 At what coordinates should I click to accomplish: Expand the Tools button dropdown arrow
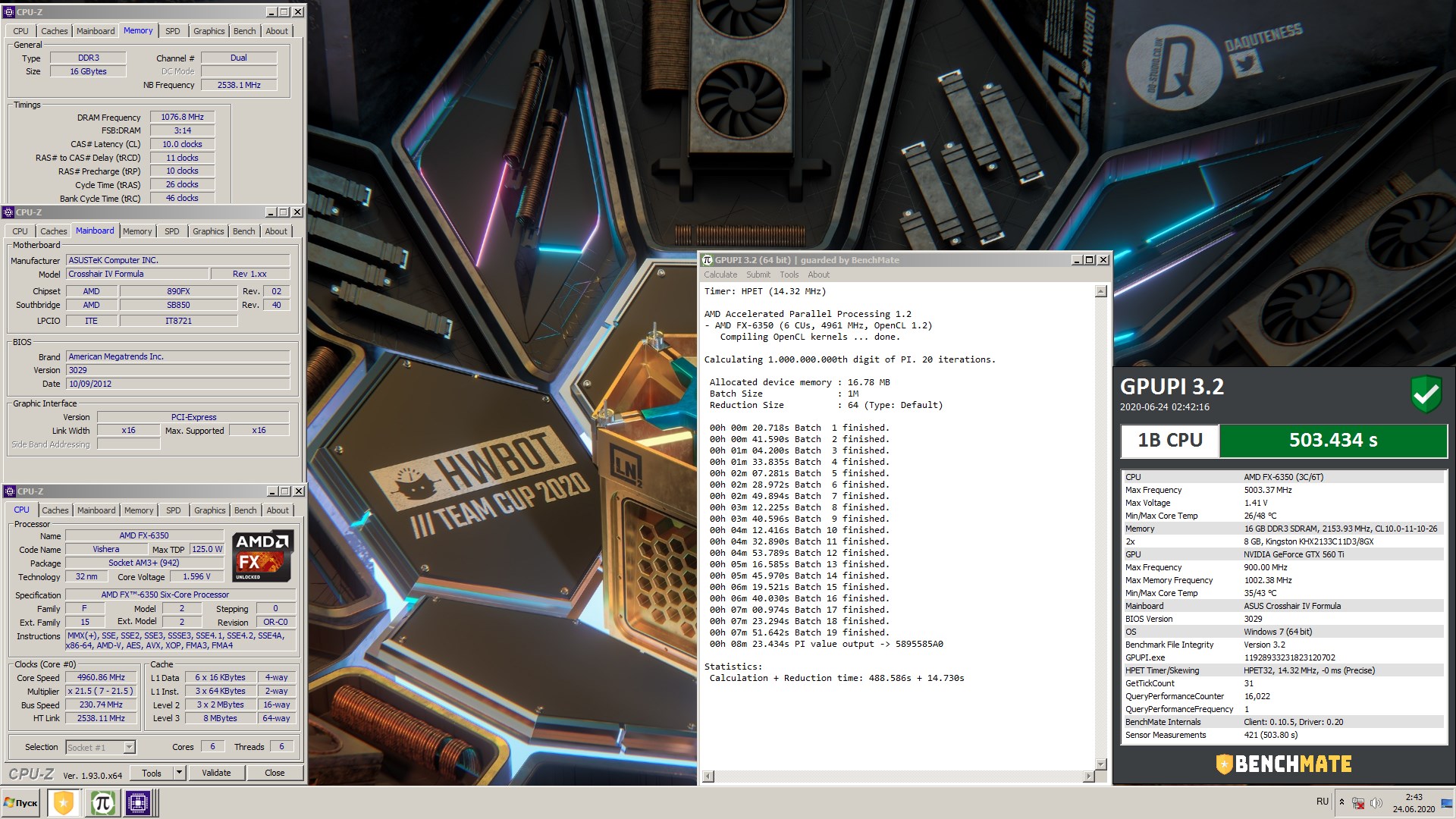click(179, 773)
